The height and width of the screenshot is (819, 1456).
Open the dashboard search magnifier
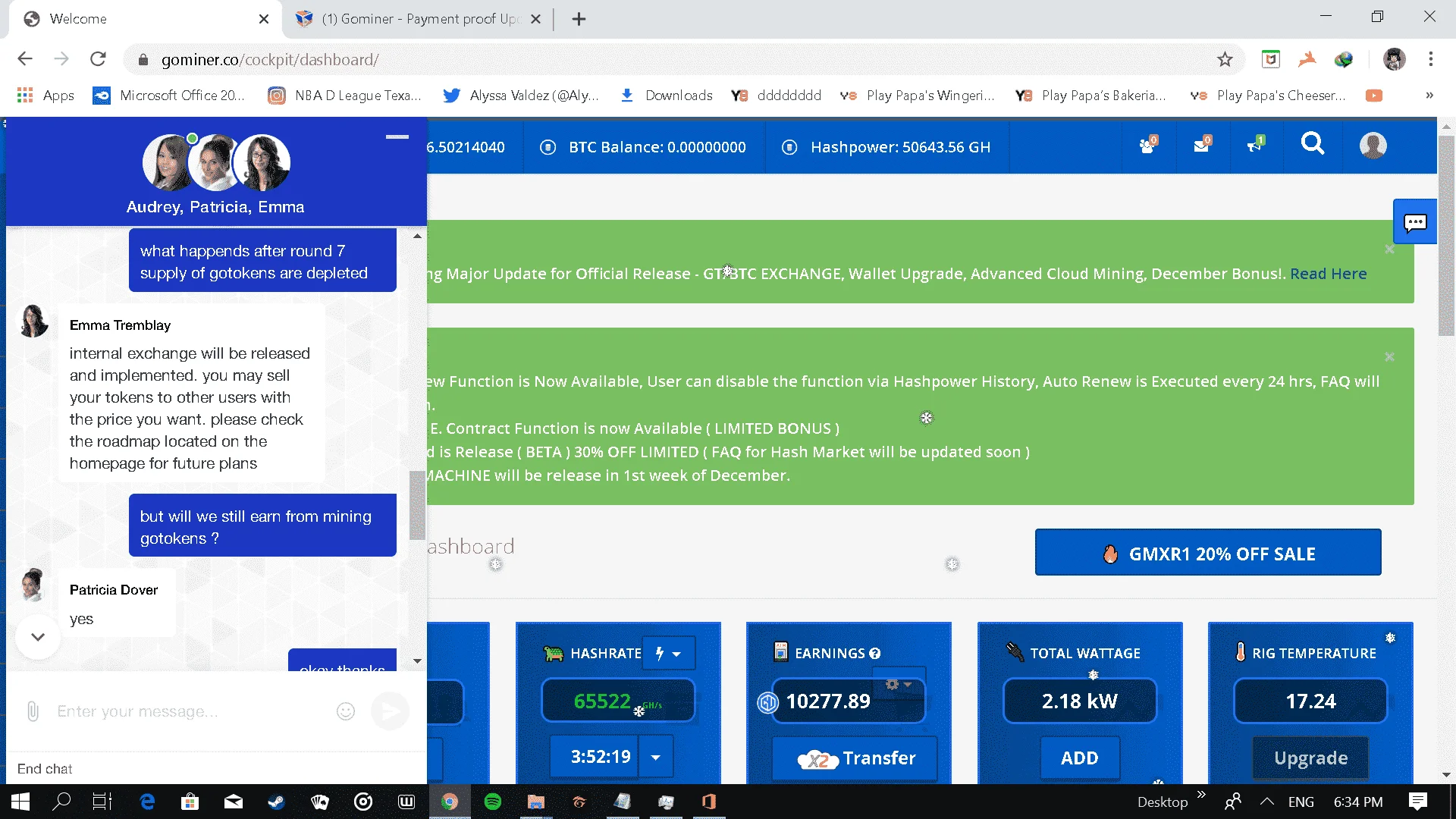coord(1312,144)
